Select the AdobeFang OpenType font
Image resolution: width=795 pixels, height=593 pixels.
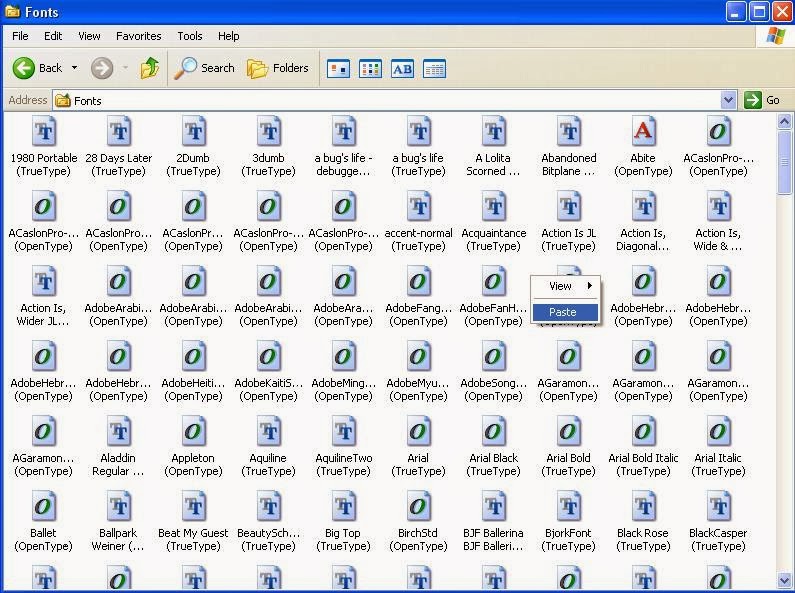pyautogui.click(x=418, y=296)
